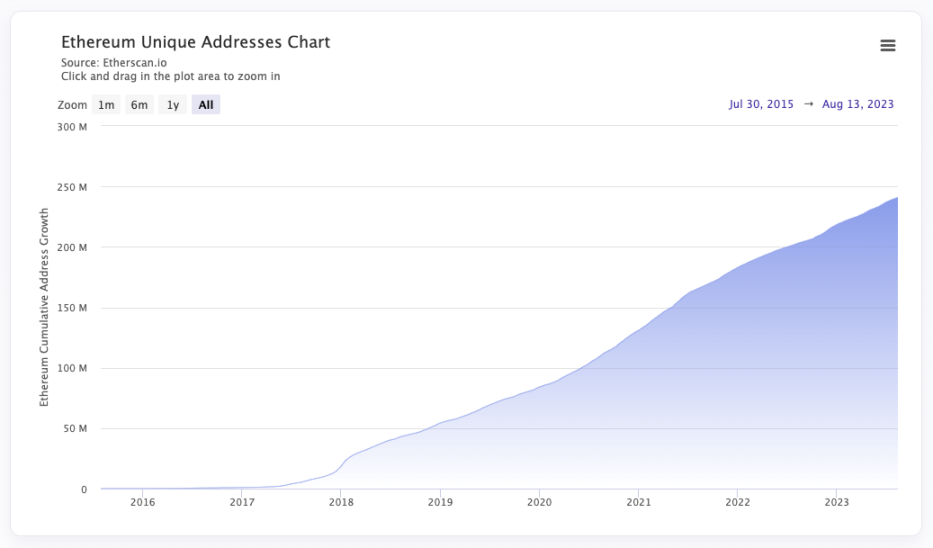Click the Ethereum Cumulative Address Growth axis title

(x=44, y=307)
